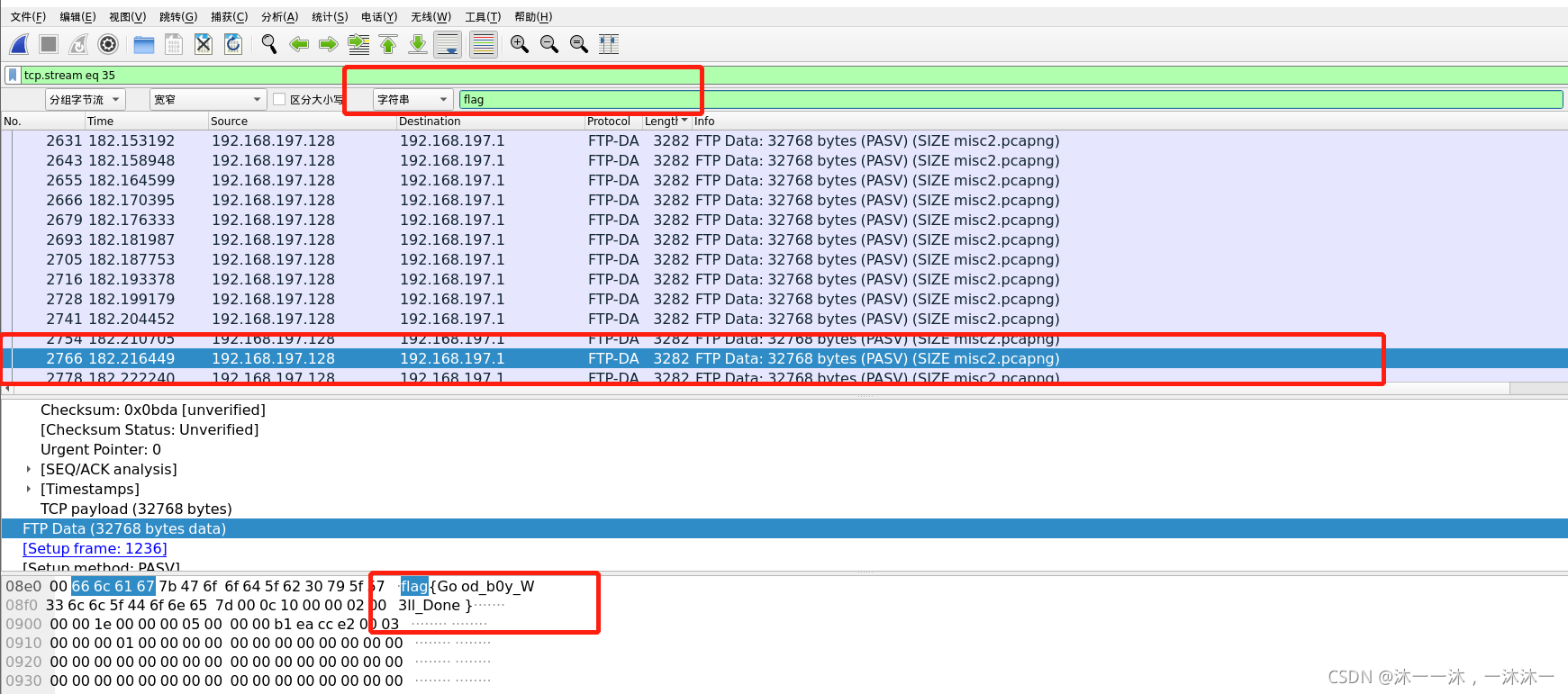Select FTP Data (32768 bytes data) row
This screenshot has height=694, width=1568.
(784, 528)
